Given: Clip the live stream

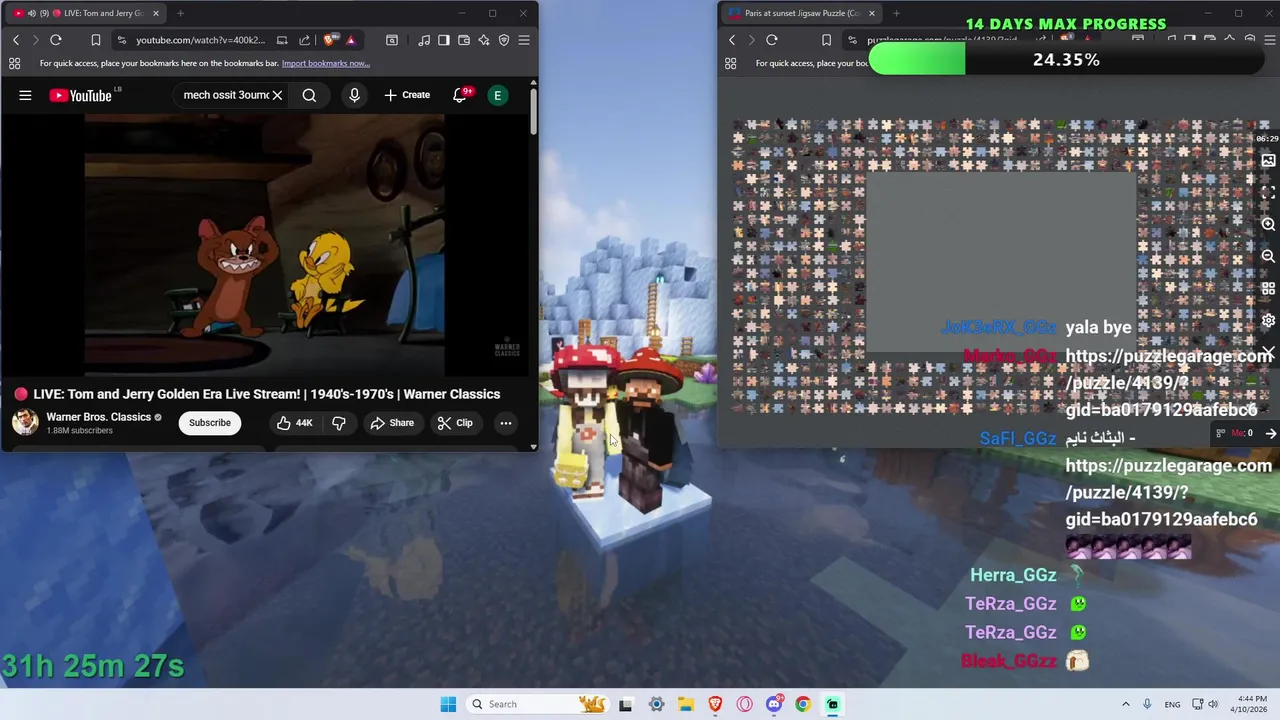Looking at the screenshot, I should (x=455, y=423).
